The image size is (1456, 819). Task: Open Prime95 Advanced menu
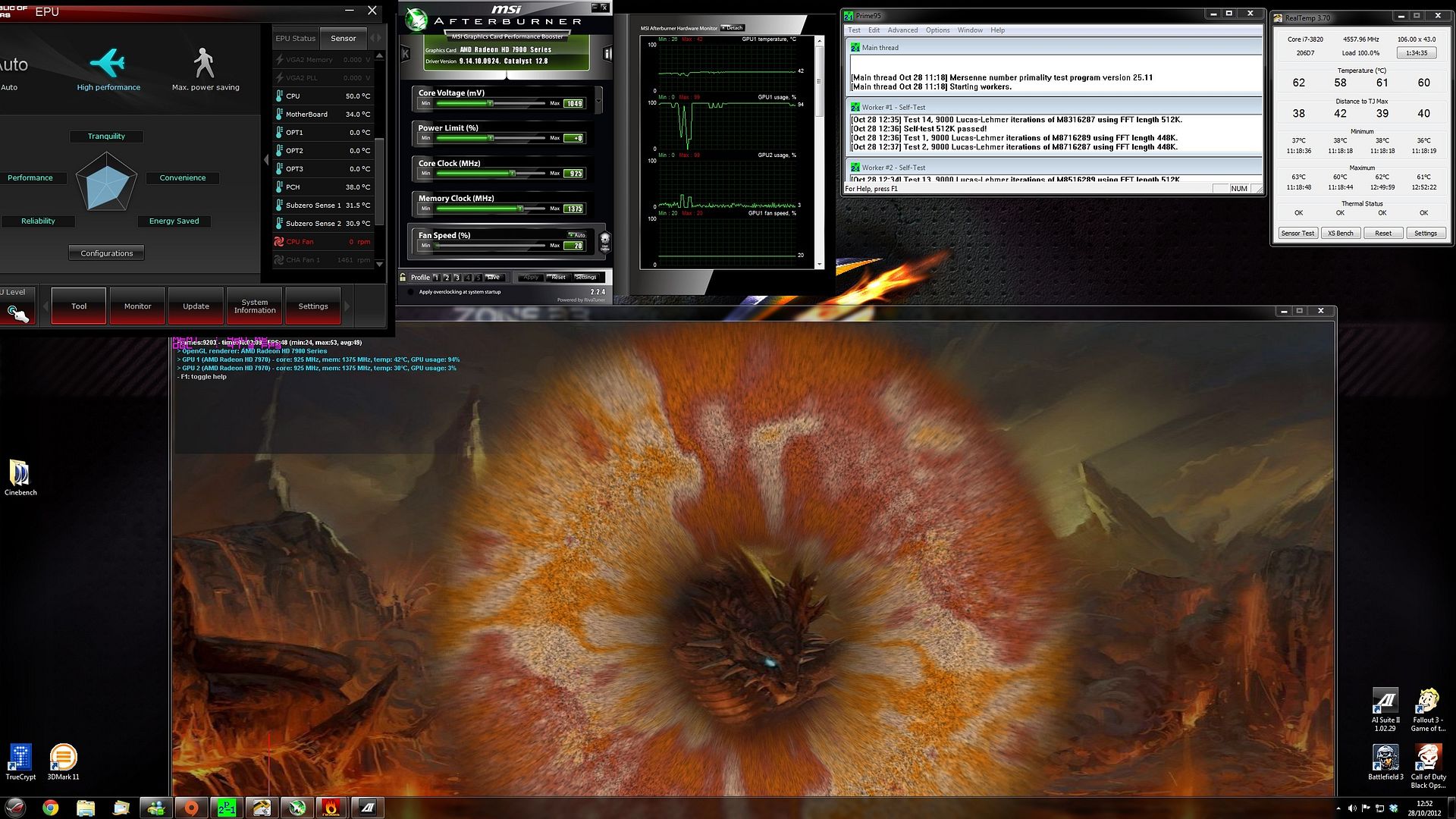902,30
